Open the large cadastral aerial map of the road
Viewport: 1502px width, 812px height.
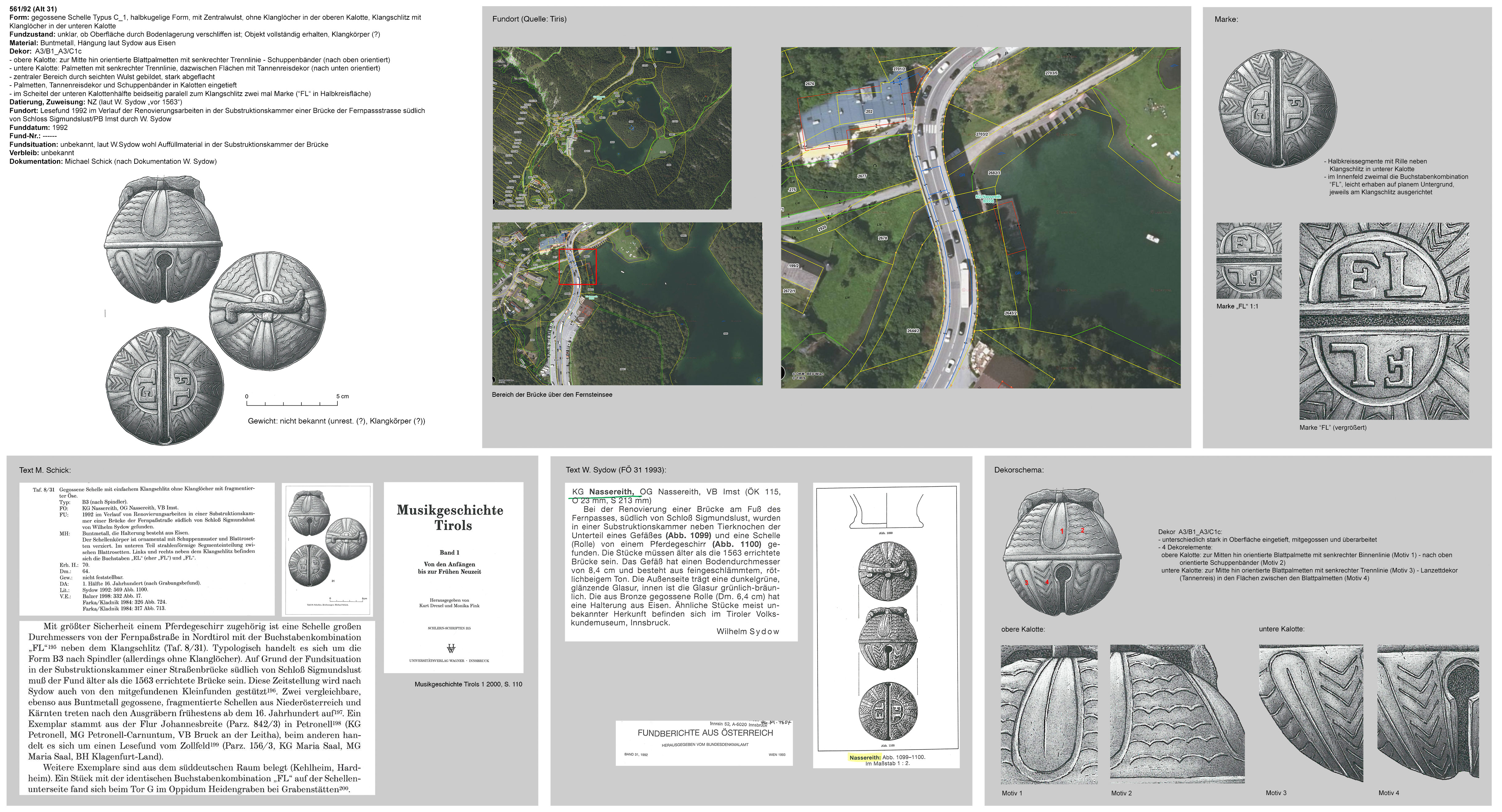coord(980,217)
